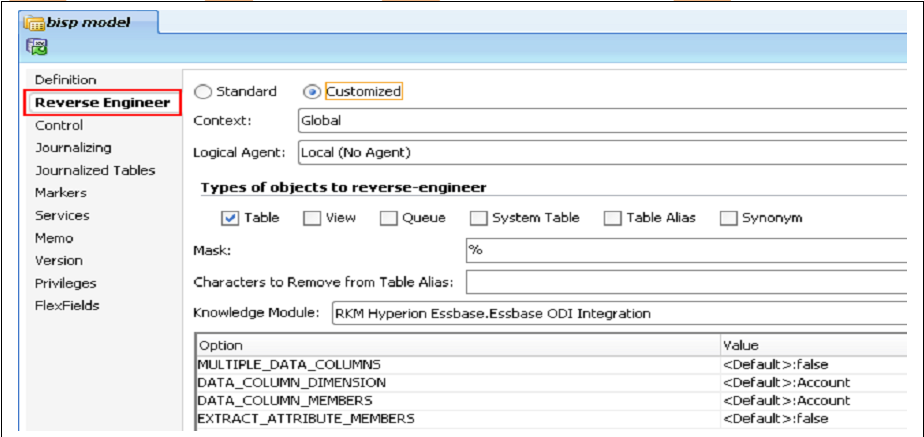Click the MULTIPLE_DATA_COLUMNS value cell
Screen dimensions: 924x437
pos(813,365)
